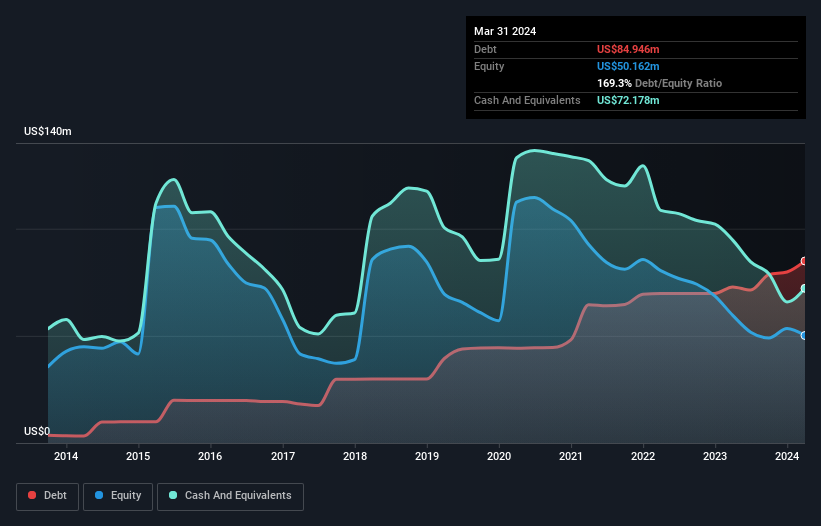Toggle the Equity series legend button
Viewport: 821px width, 526px height.
click(x=118, y=496)
